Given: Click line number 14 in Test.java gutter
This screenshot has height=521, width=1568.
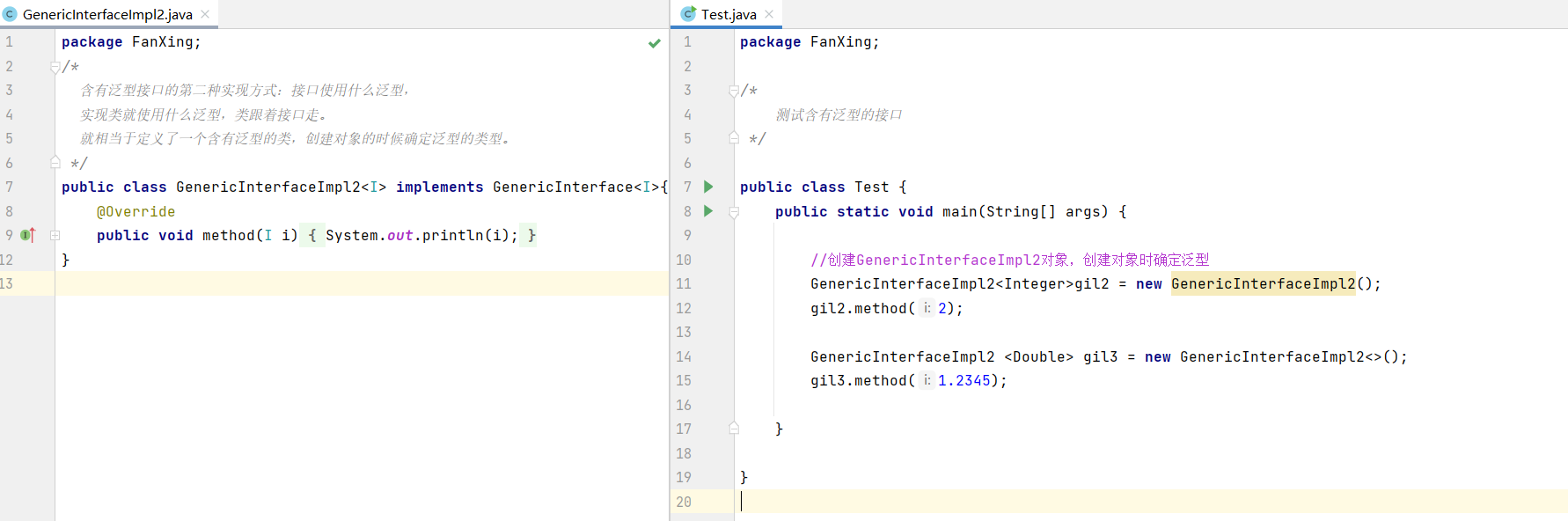Looking at the screenshot, I should coord(684,356).
